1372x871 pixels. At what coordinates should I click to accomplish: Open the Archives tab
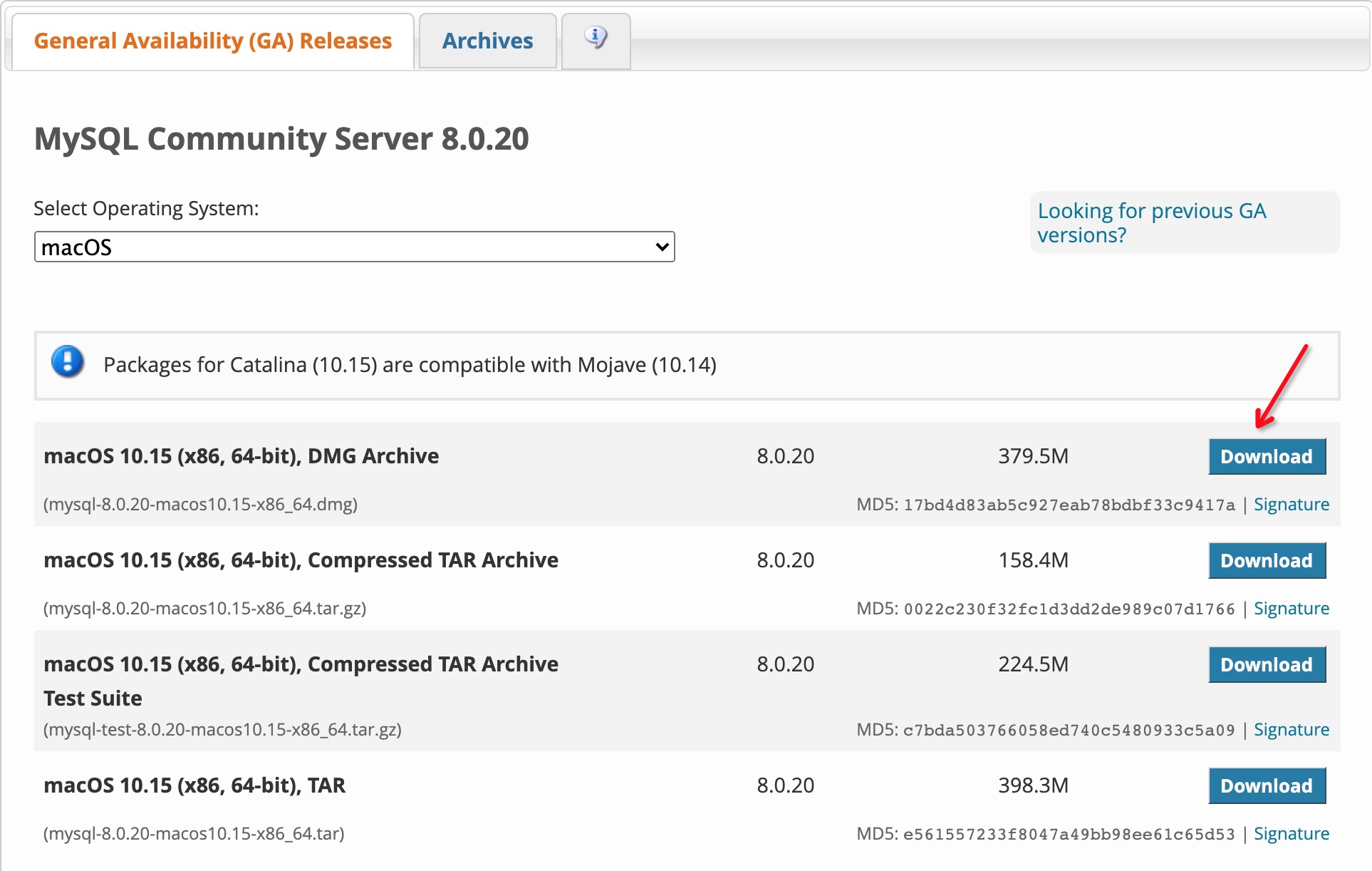pyautogui.click(x=487, y=41)
